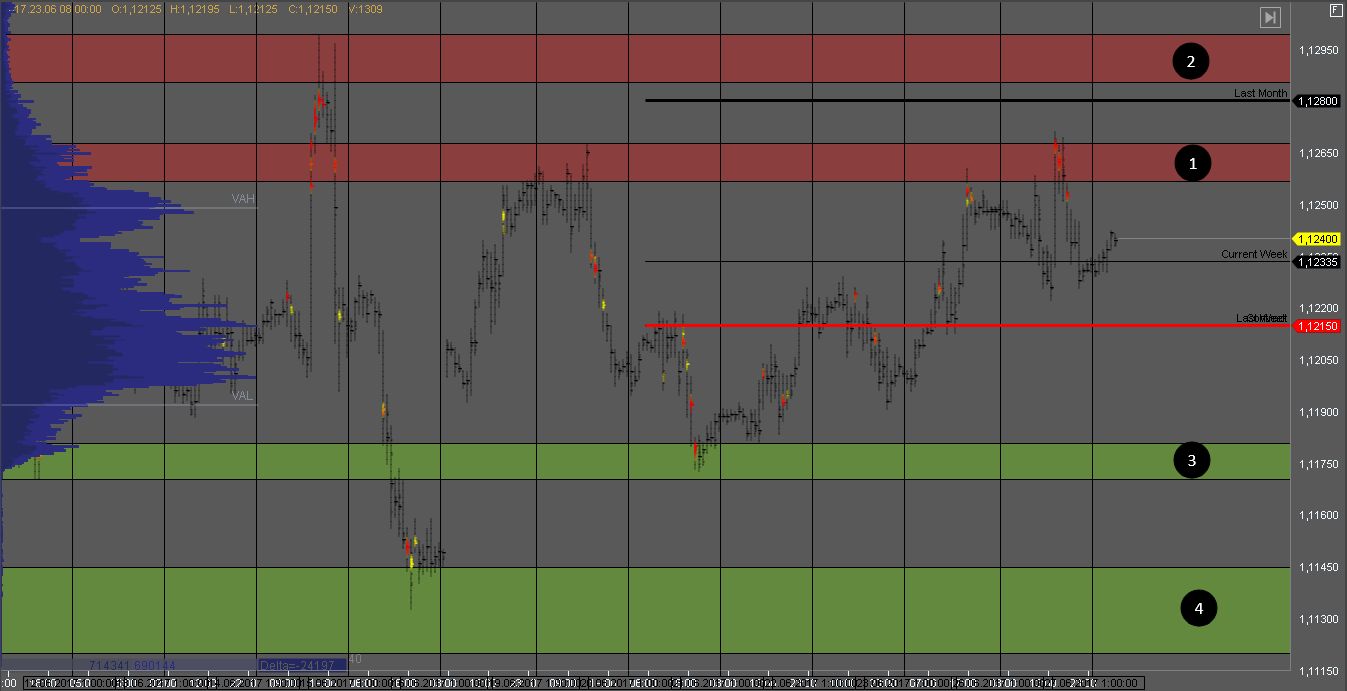This screenshot has height=691, width=1347.
Task: Click the black circle marker numbered 1
Action: coord(1192,162)
